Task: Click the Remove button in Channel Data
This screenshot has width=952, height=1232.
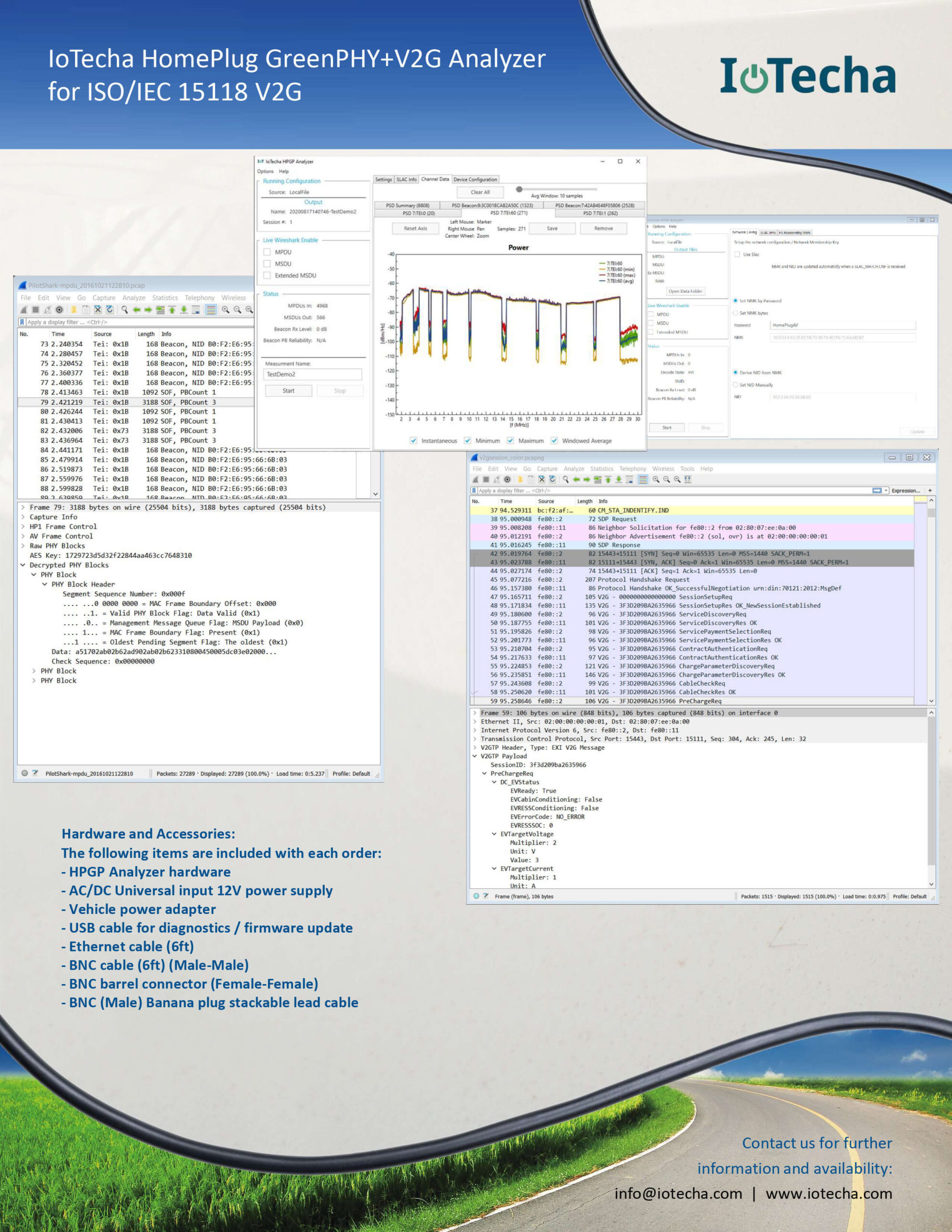Action: pos(603,229)
